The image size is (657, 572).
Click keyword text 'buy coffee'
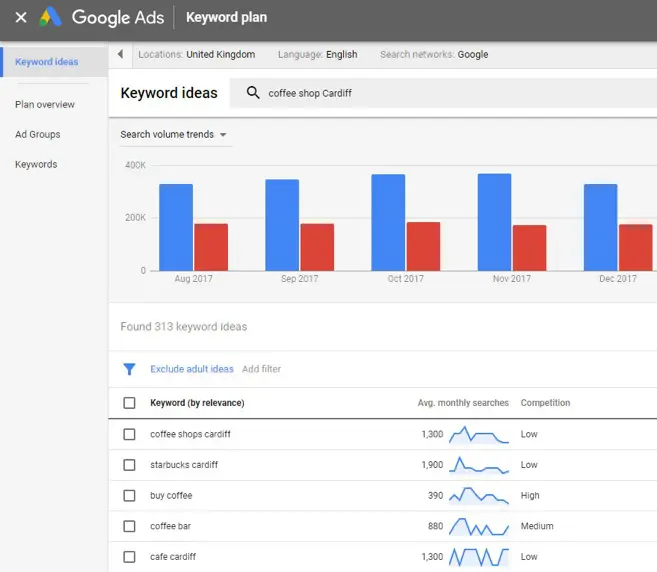click(x=171, y=495)
